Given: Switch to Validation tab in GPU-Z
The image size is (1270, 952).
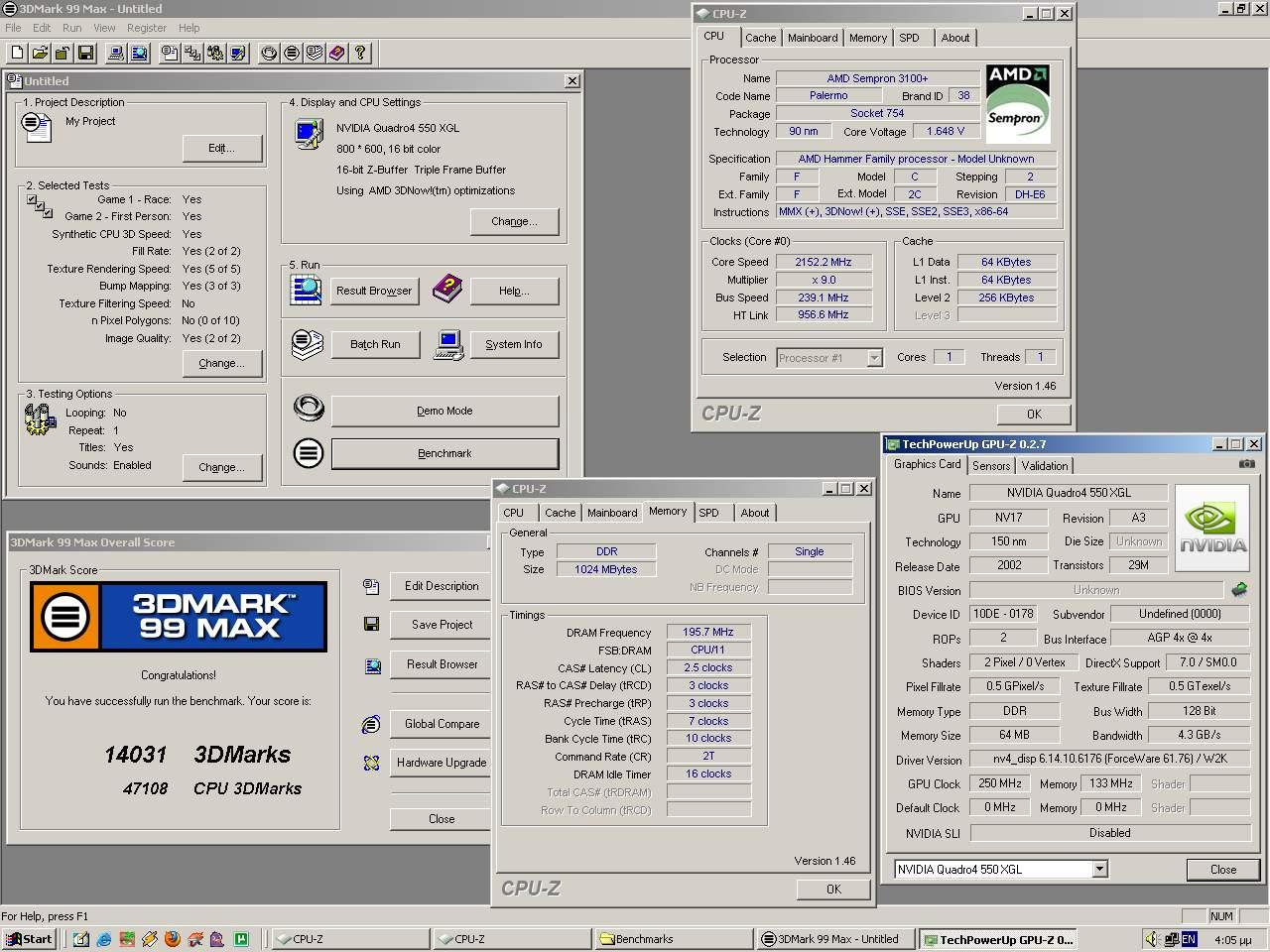Looking at the screenshot, I should pos(1045,466).
